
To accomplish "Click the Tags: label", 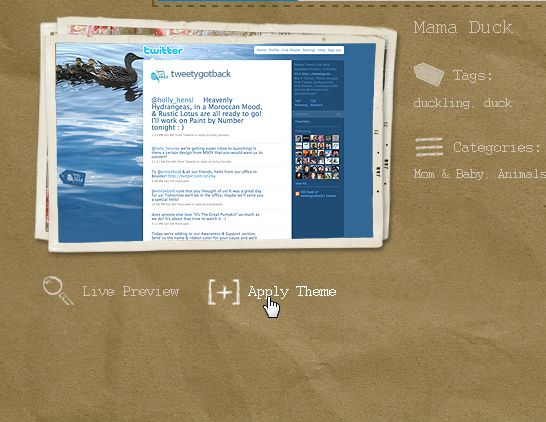I will click(x=473, y=76).
